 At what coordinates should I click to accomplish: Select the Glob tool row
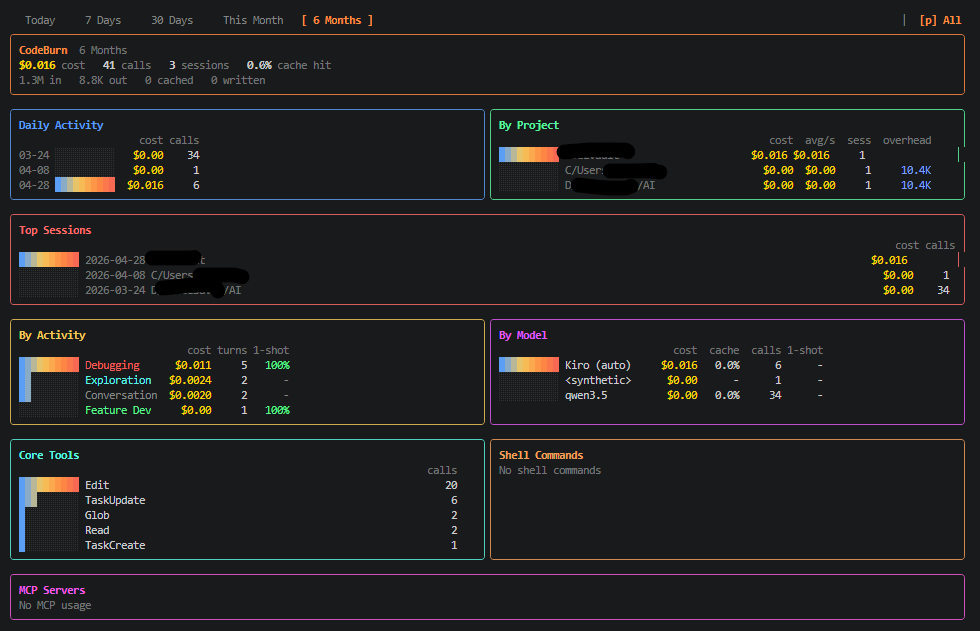click(238, 515)
